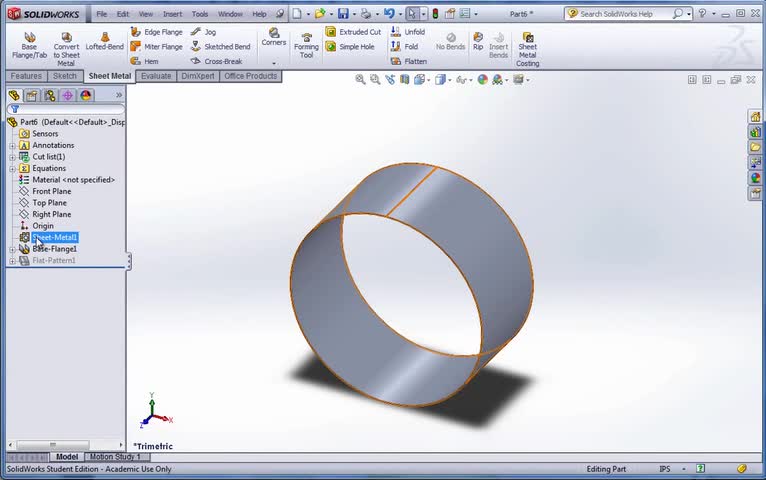Expand the Cut list(1) node

(12, 157)
